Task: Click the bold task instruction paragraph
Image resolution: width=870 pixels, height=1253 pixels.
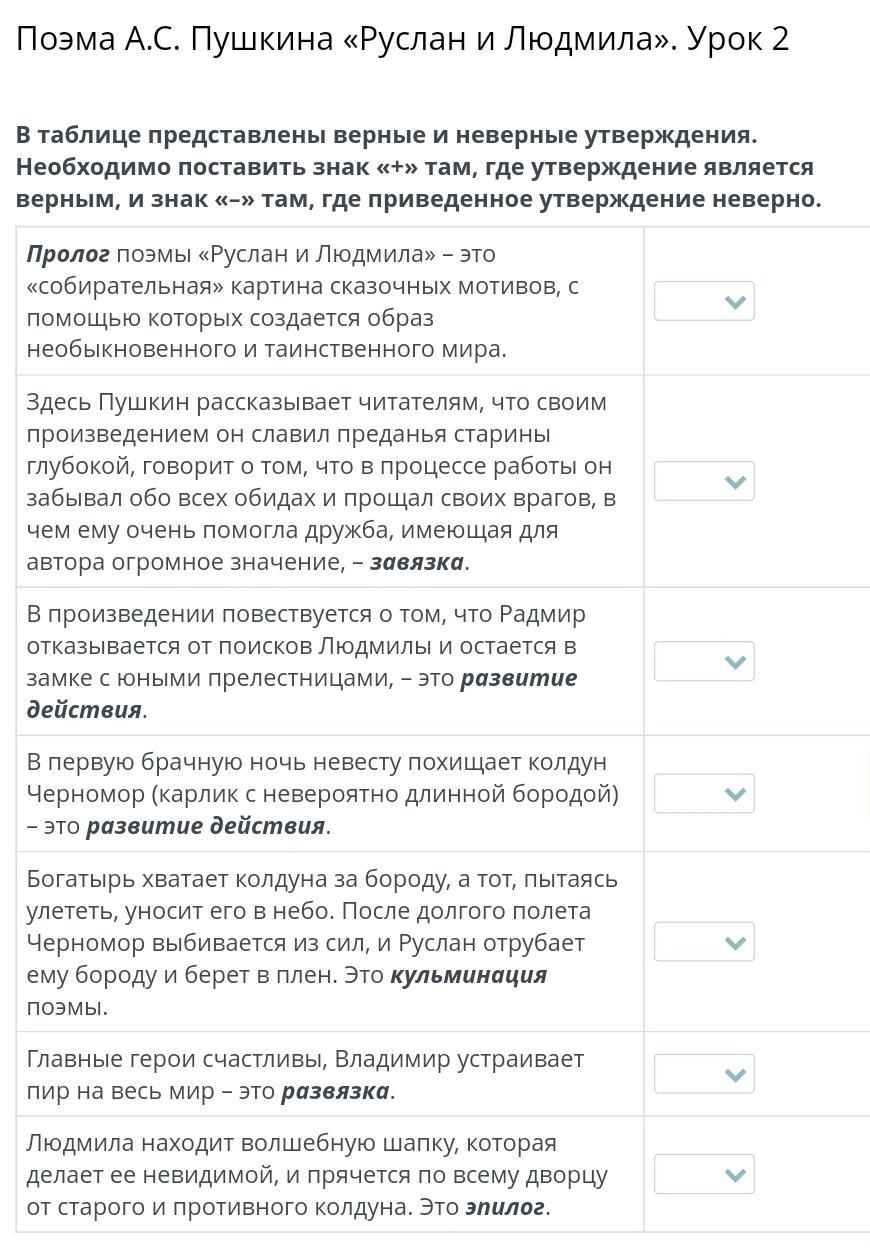Action: 418,167
